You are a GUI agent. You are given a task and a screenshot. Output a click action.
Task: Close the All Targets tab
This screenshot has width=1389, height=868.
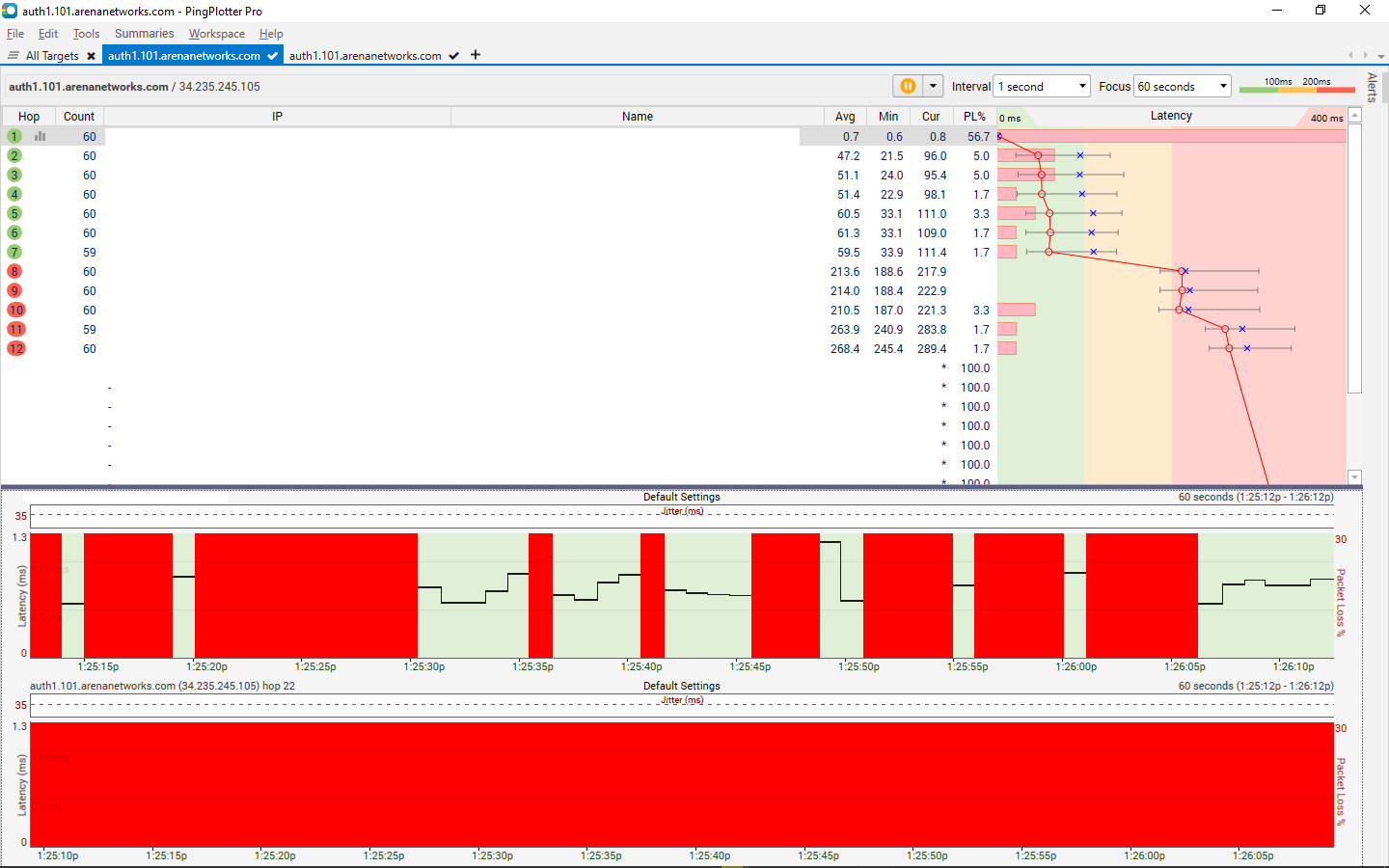[92, 56]
